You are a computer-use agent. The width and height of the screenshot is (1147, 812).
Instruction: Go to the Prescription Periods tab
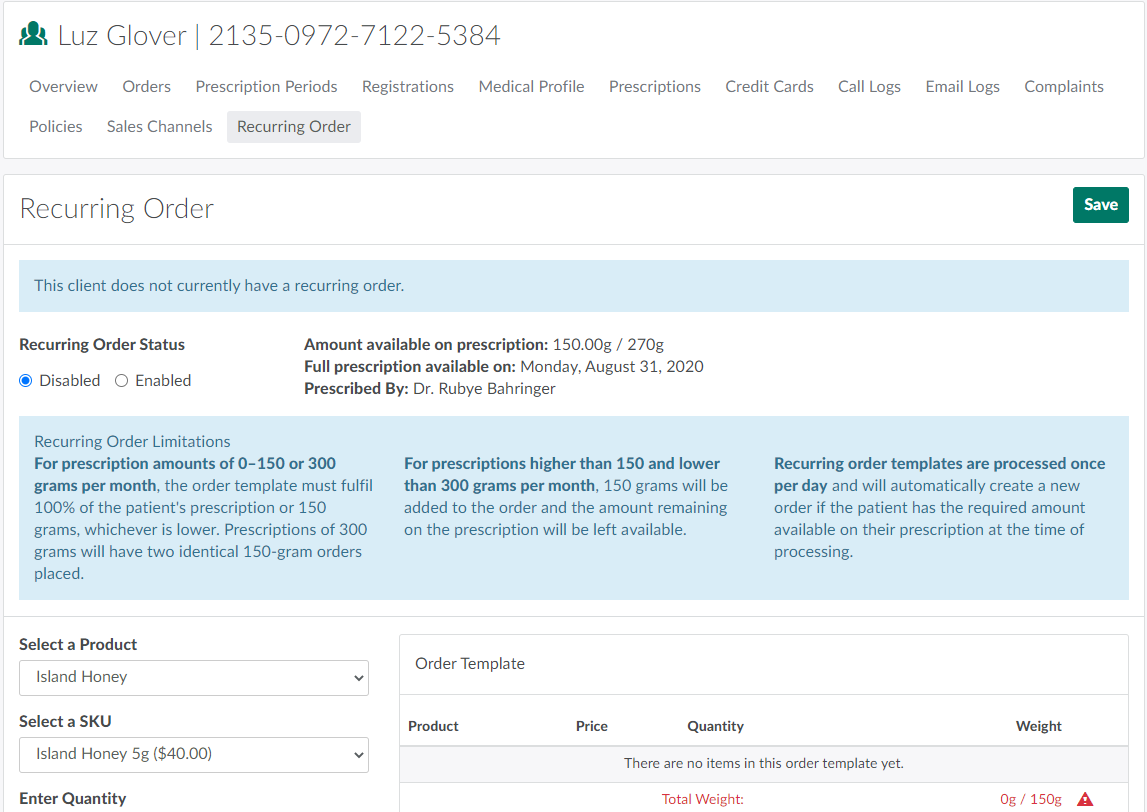coord(266,87)
